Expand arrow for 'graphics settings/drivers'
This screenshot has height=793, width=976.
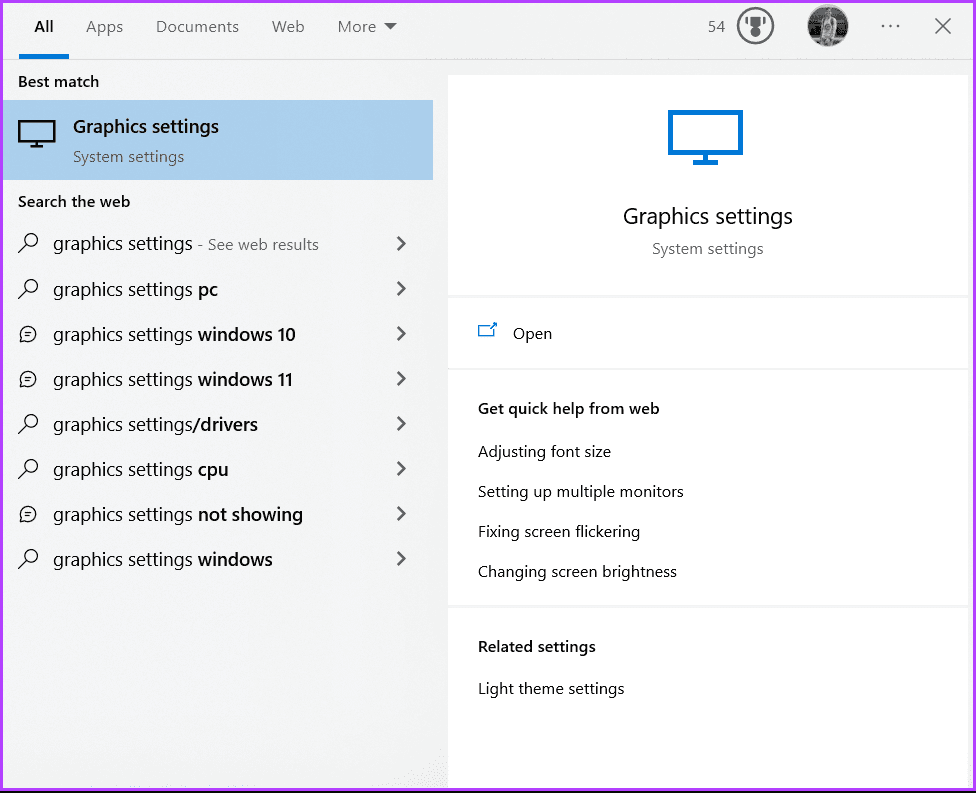[x=401, y=424]
